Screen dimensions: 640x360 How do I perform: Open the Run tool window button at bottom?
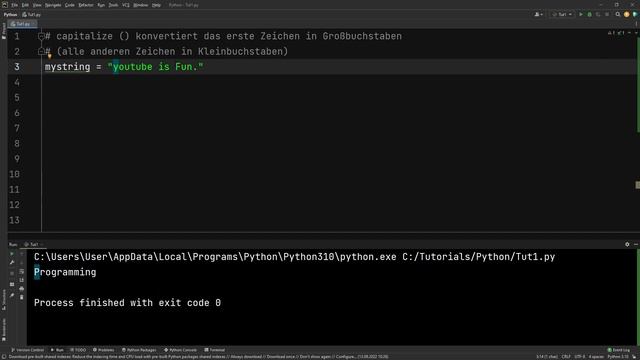click(57, 350)
